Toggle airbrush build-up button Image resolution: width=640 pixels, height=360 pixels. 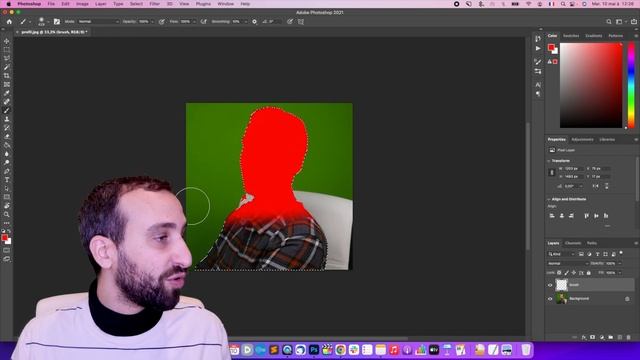tap(204, 22)
